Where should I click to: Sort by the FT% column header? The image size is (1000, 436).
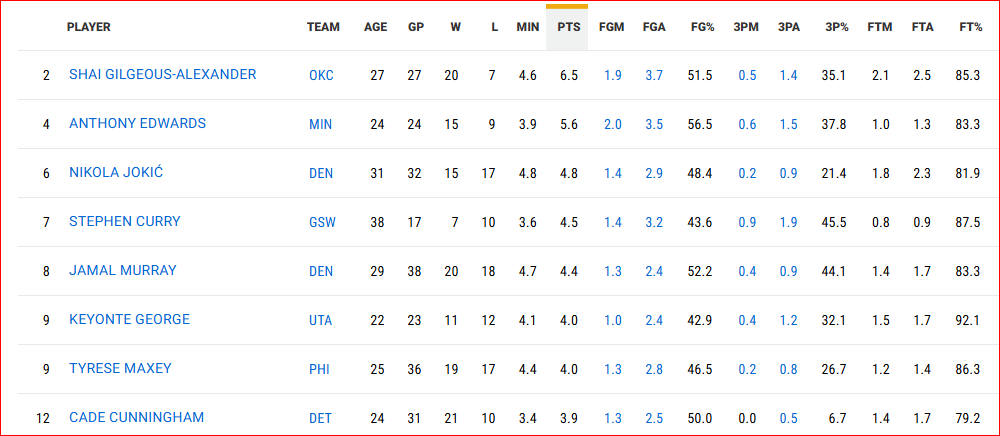point(971,27)
